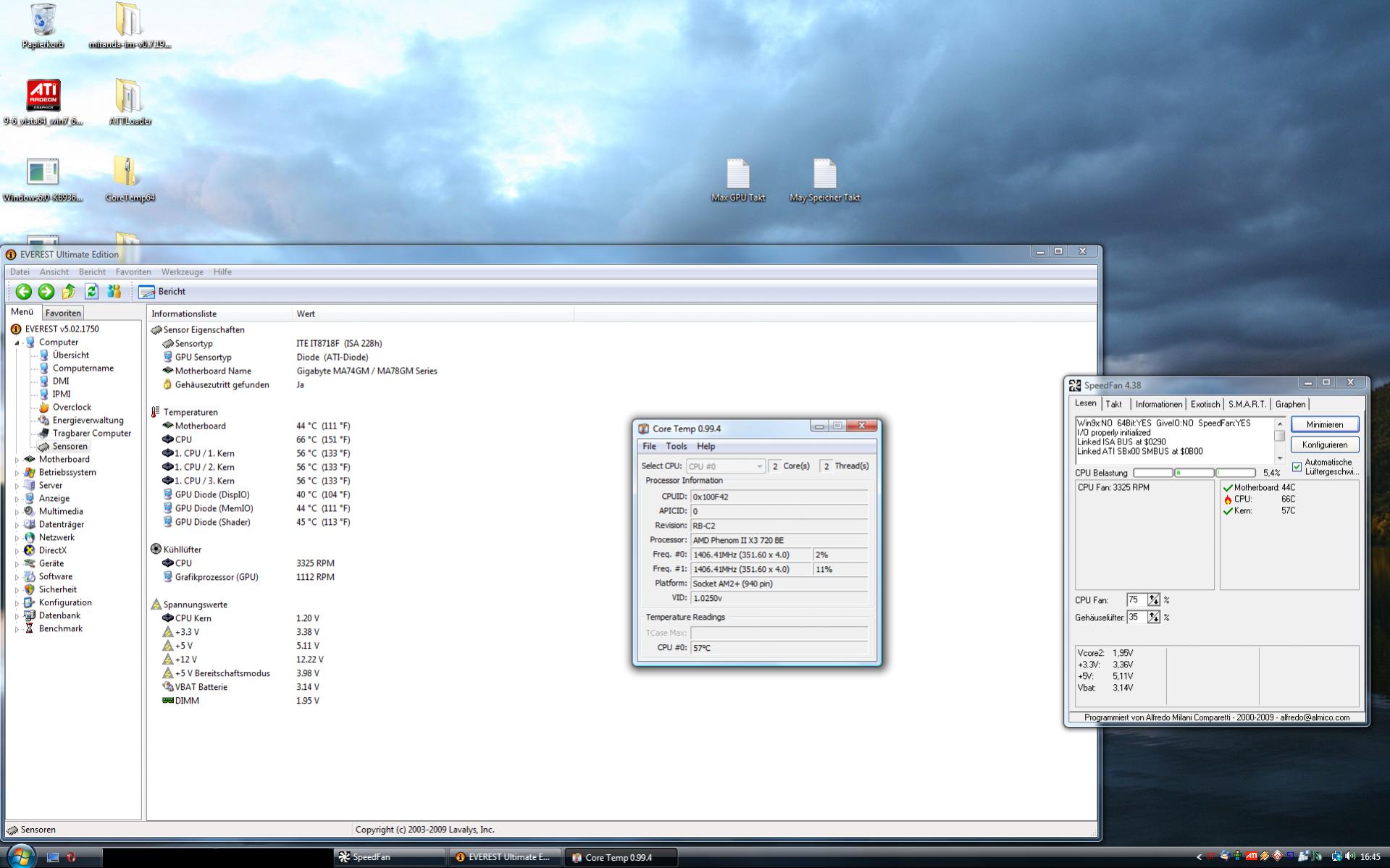Screen dimensions: 1390x868
Task: Select Overclock in the EVEREST tree
Action: pos(71,407)
